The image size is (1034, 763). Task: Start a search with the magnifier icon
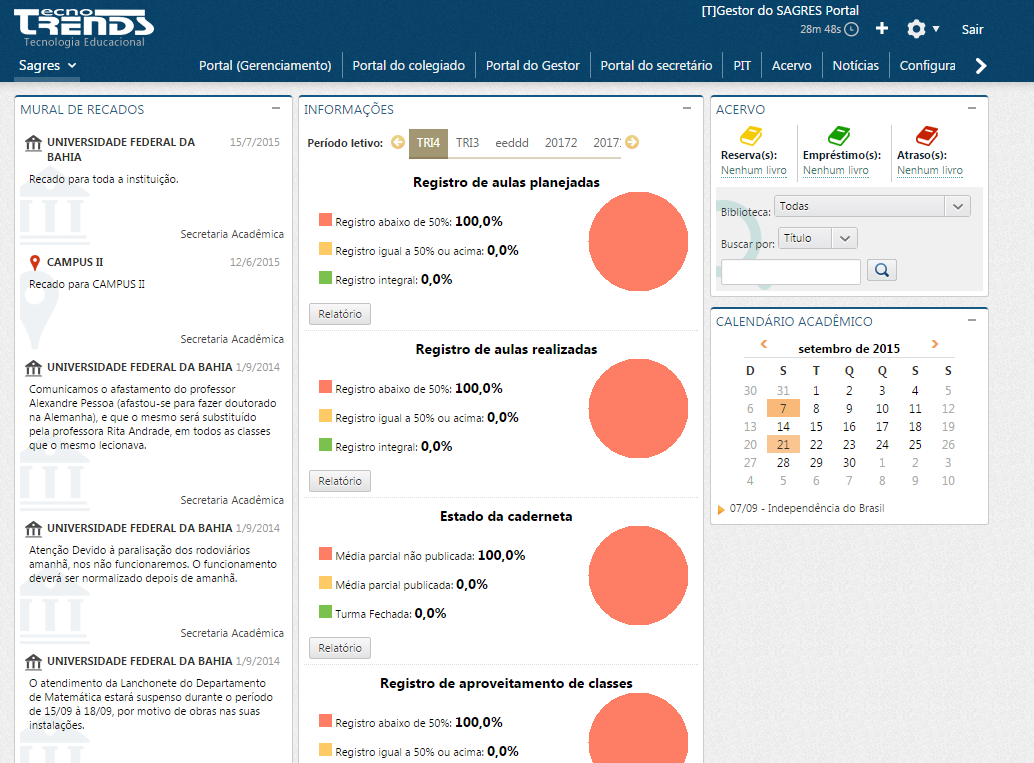pos(881,271)
